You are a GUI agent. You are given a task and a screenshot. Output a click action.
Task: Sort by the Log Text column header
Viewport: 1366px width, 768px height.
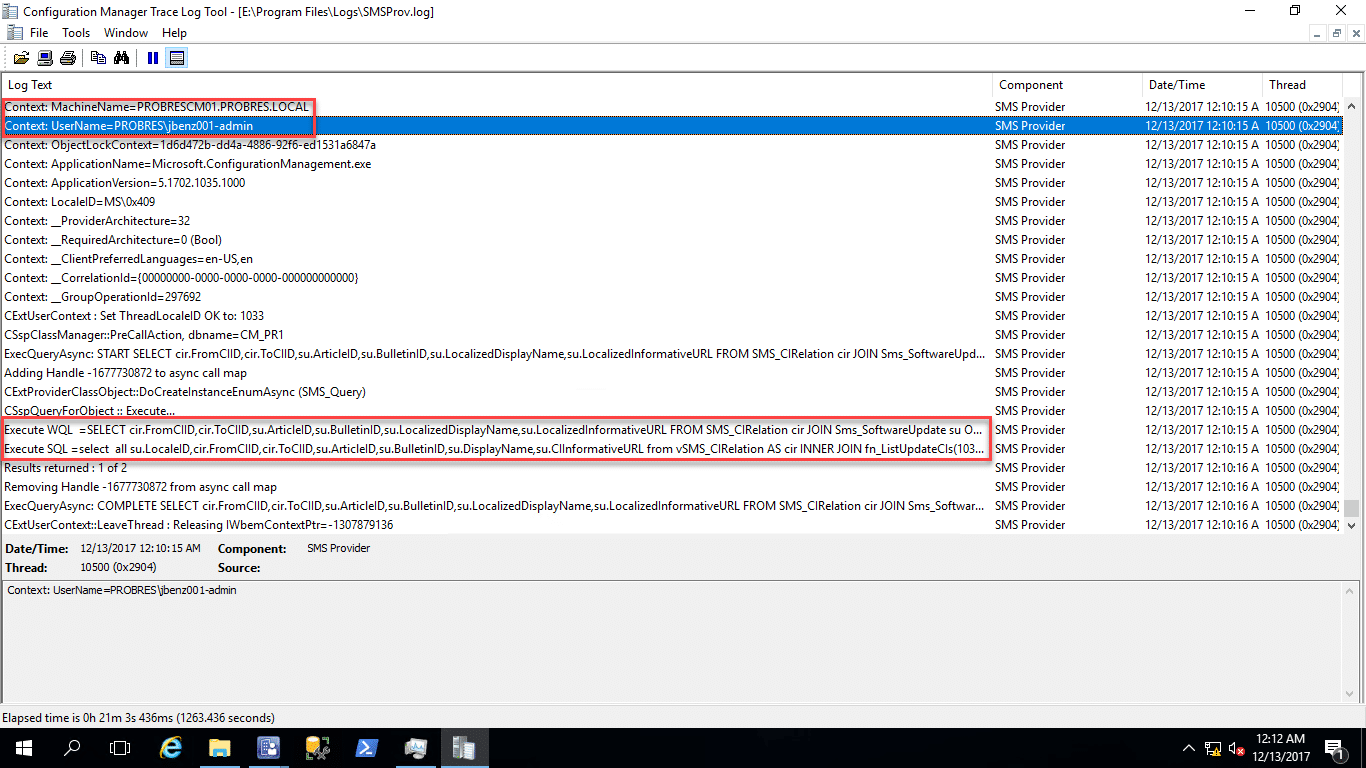pos(497,85)
